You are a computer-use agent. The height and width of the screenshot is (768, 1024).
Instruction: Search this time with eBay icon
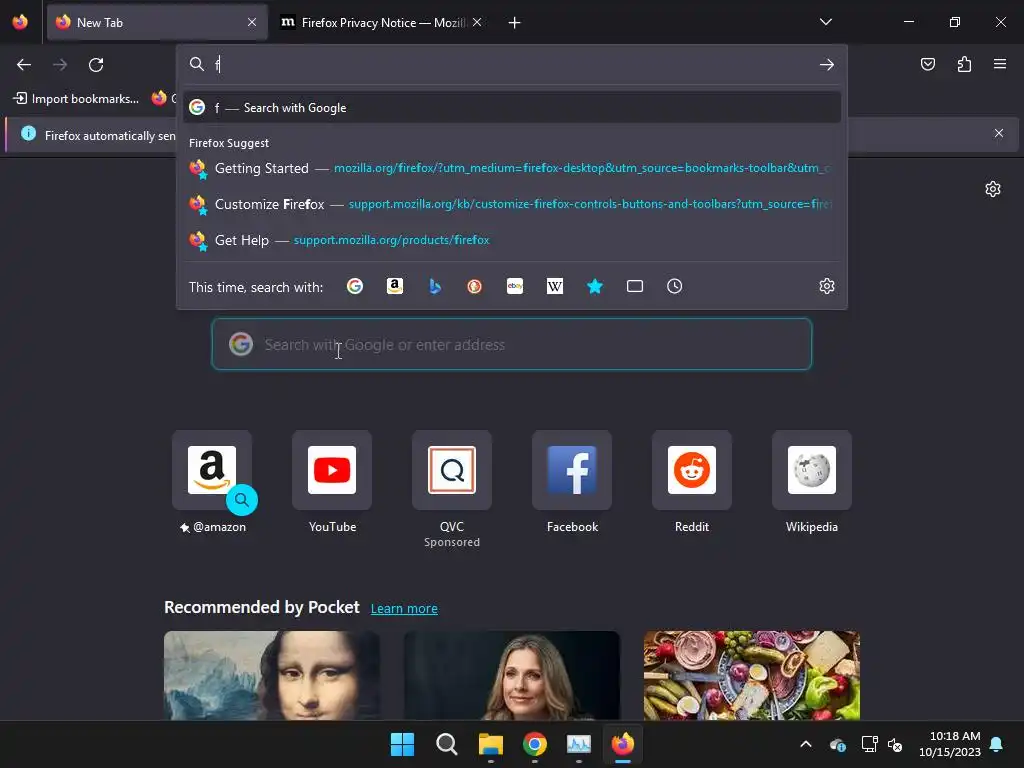(x=515, y=286)
